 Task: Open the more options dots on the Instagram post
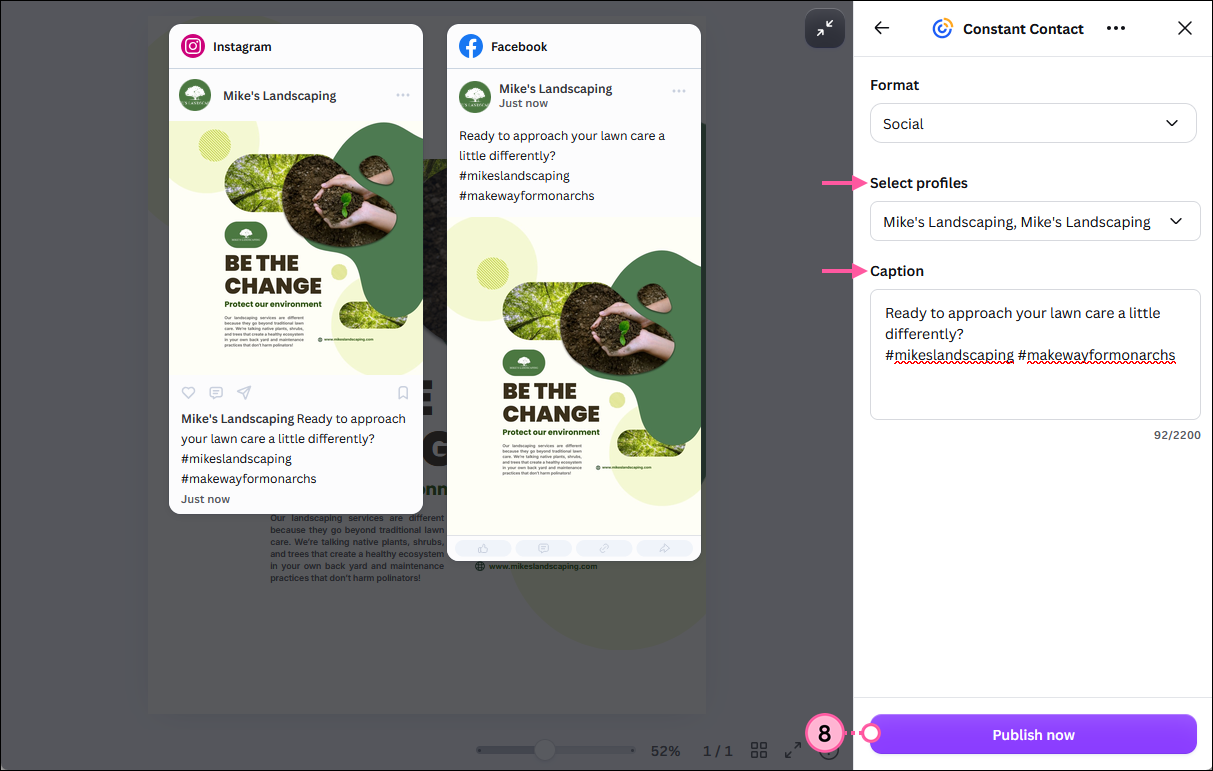(x=403, y=95)
